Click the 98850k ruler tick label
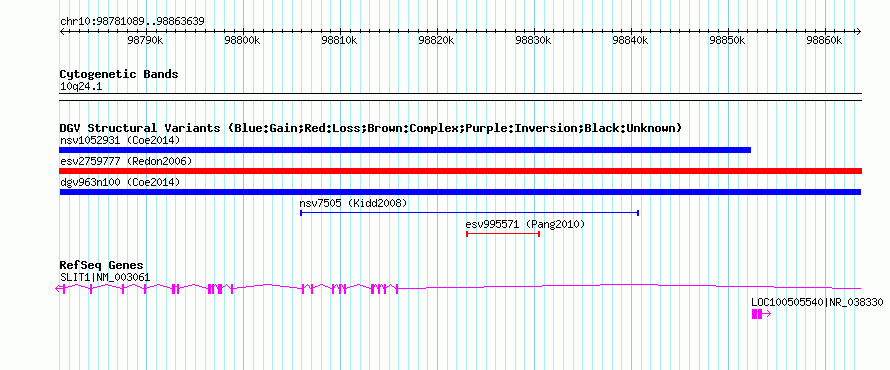 tap(728, 41)
